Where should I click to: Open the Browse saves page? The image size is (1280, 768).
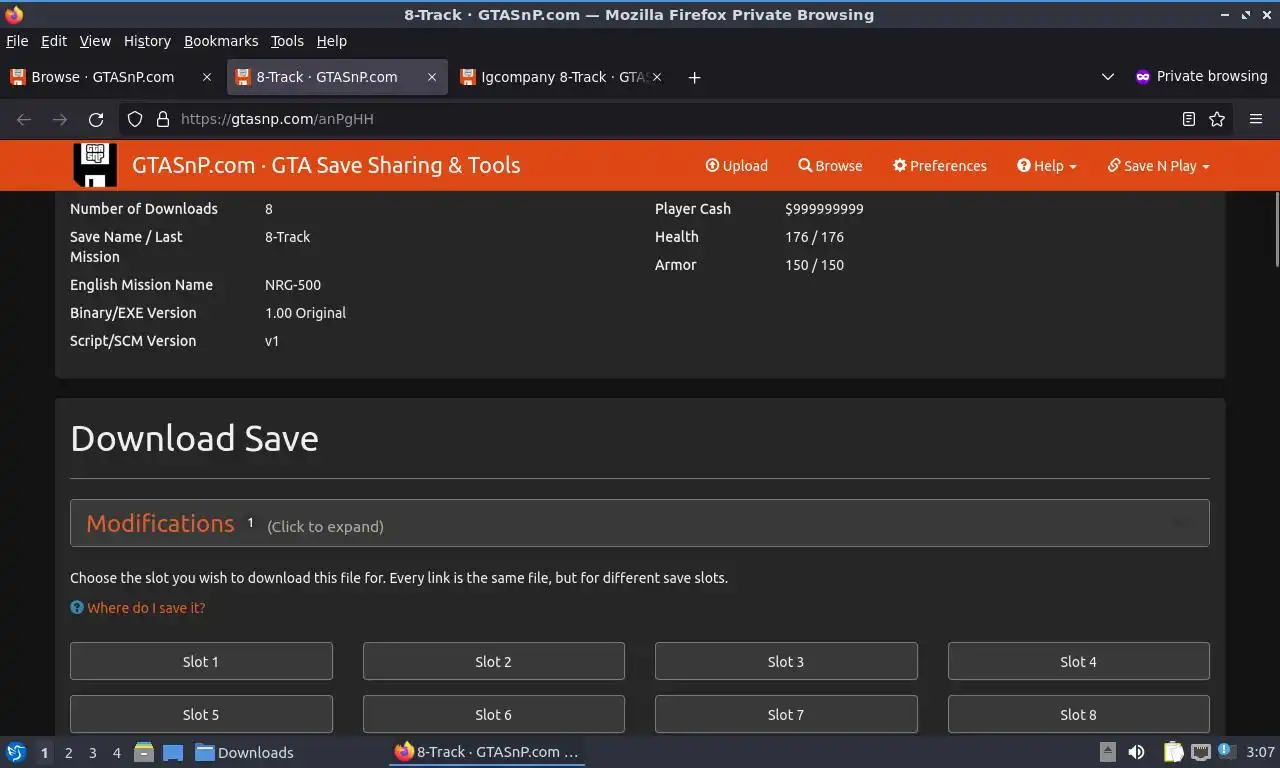point(830,166)
